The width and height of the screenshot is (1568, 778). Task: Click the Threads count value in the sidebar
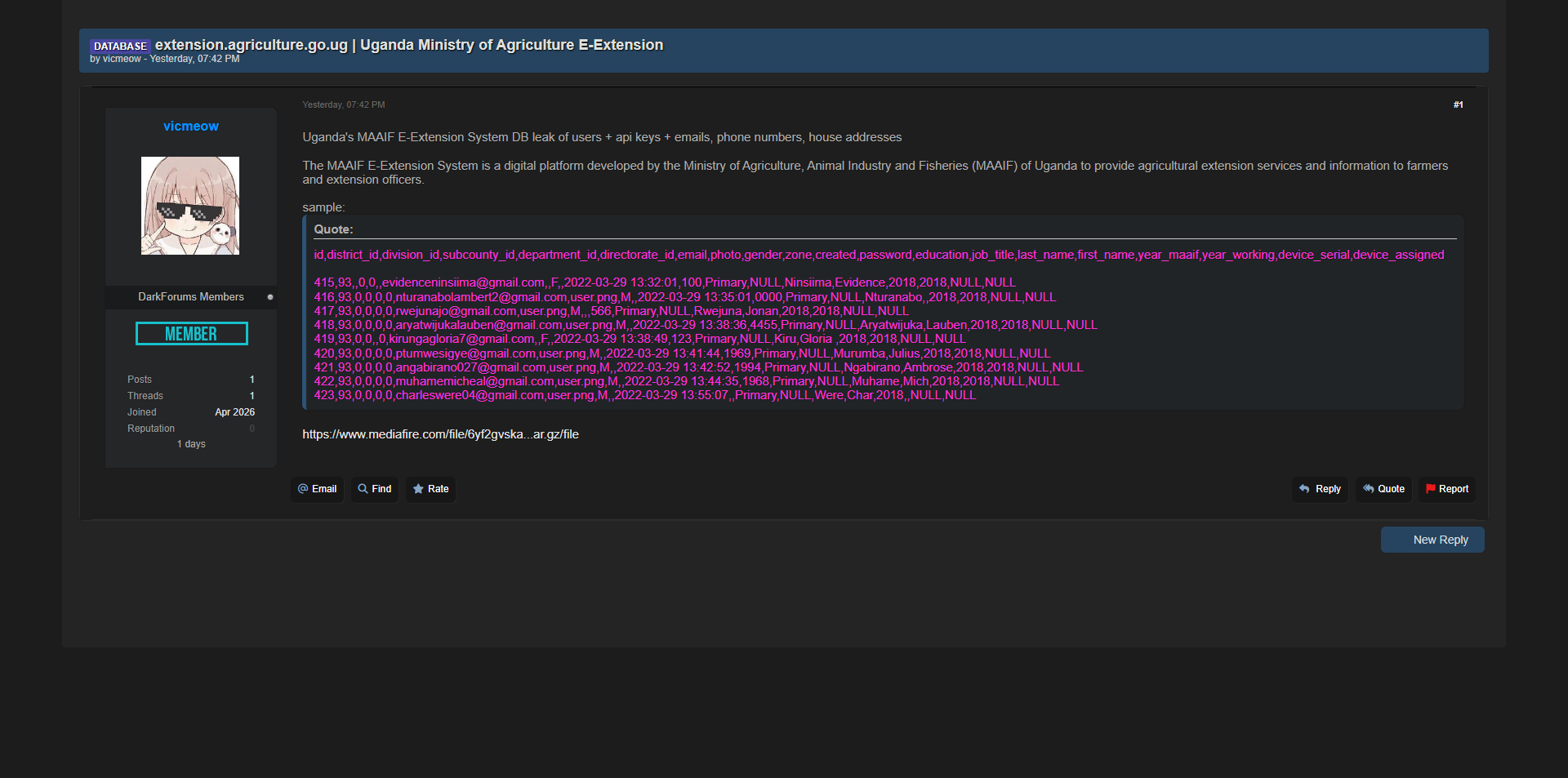252,396
